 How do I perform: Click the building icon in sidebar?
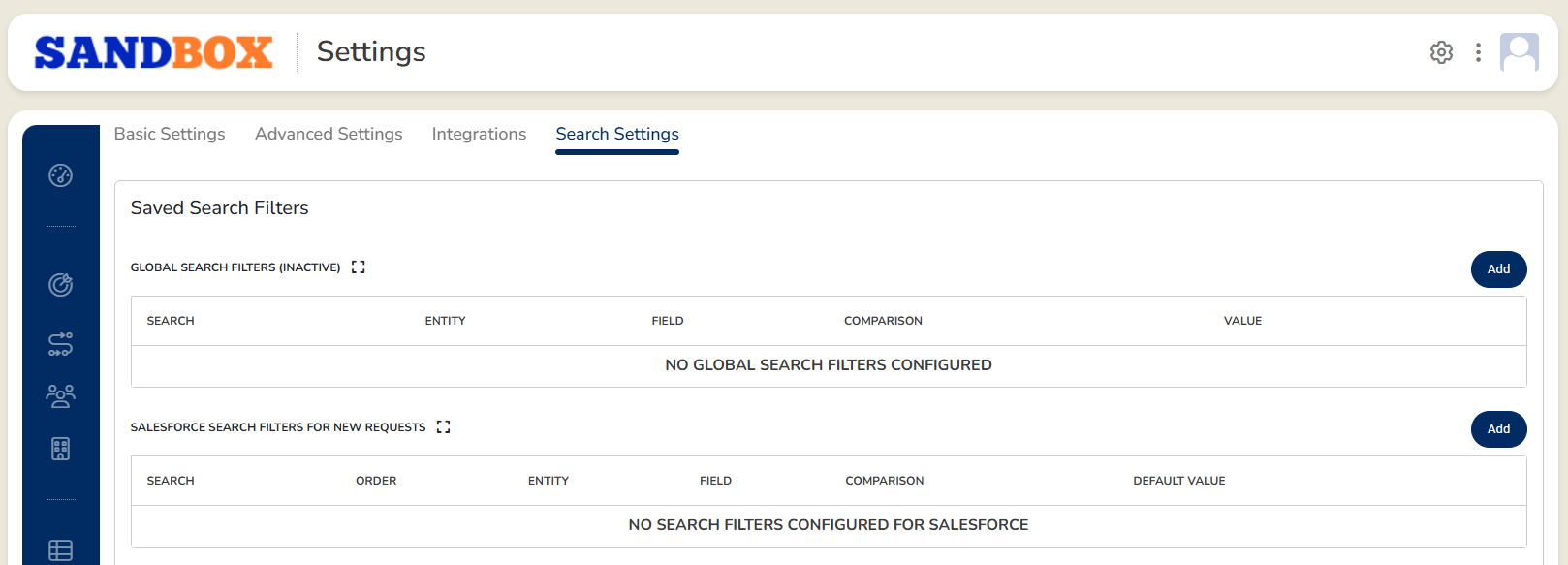point(60,449)
